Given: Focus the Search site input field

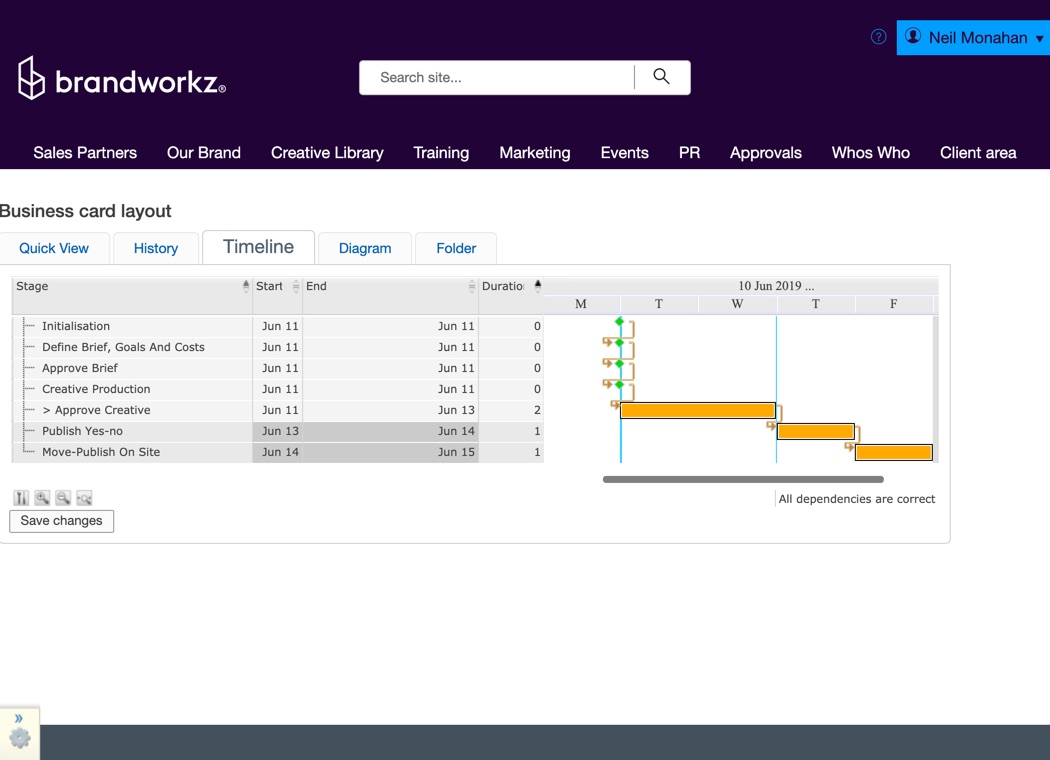Looking at the screenshot, I should pyautogui.click(x=497, y=78).
